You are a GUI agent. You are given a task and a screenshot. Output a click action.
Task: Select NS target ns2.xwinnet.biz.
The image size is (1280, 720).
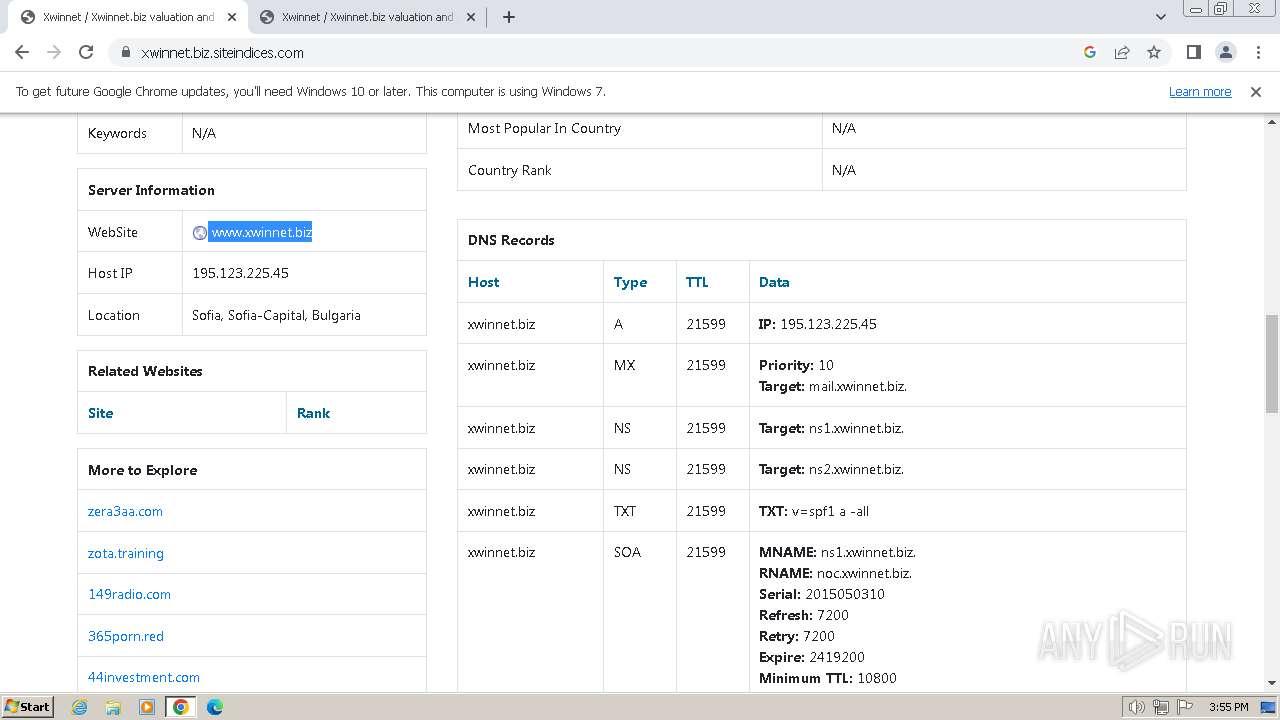coord(856,469)
